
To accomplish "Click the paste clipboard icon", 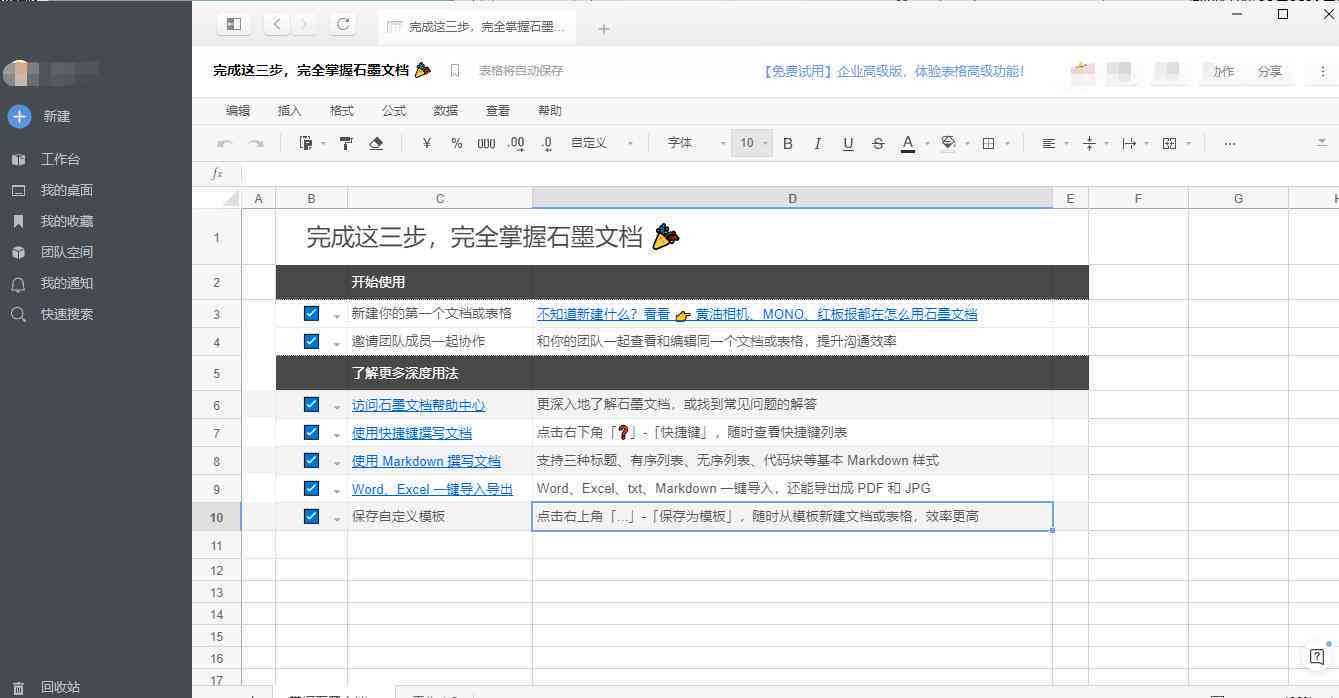I will (x=306, y=143).
